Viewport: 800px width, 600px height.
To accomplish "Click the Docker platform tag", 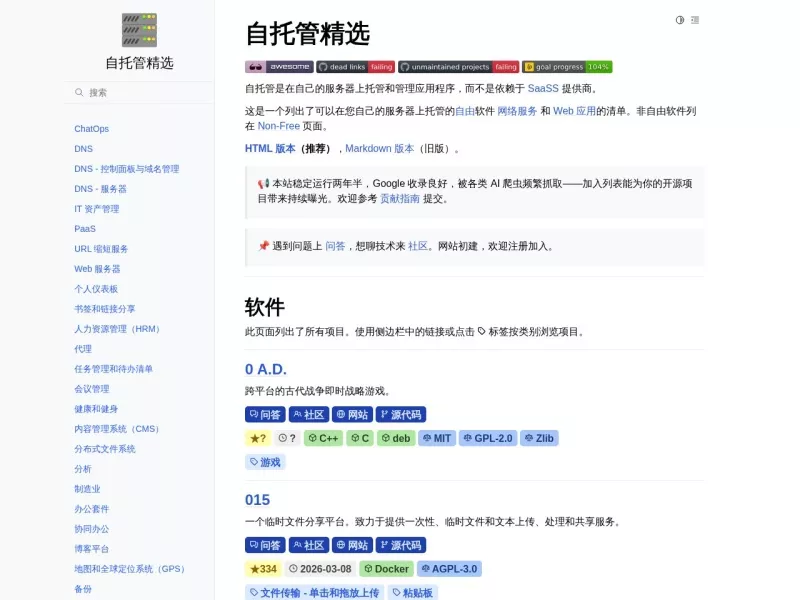I will [386, 569].
